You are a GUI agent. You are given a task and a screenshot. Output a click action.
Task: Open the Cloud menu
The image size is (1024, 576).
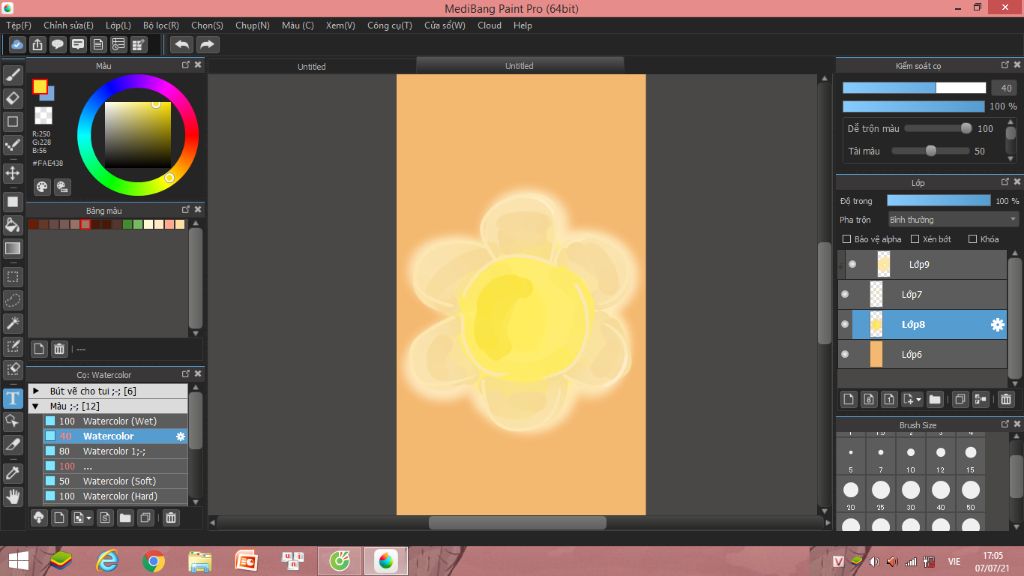tap(489, 25)
